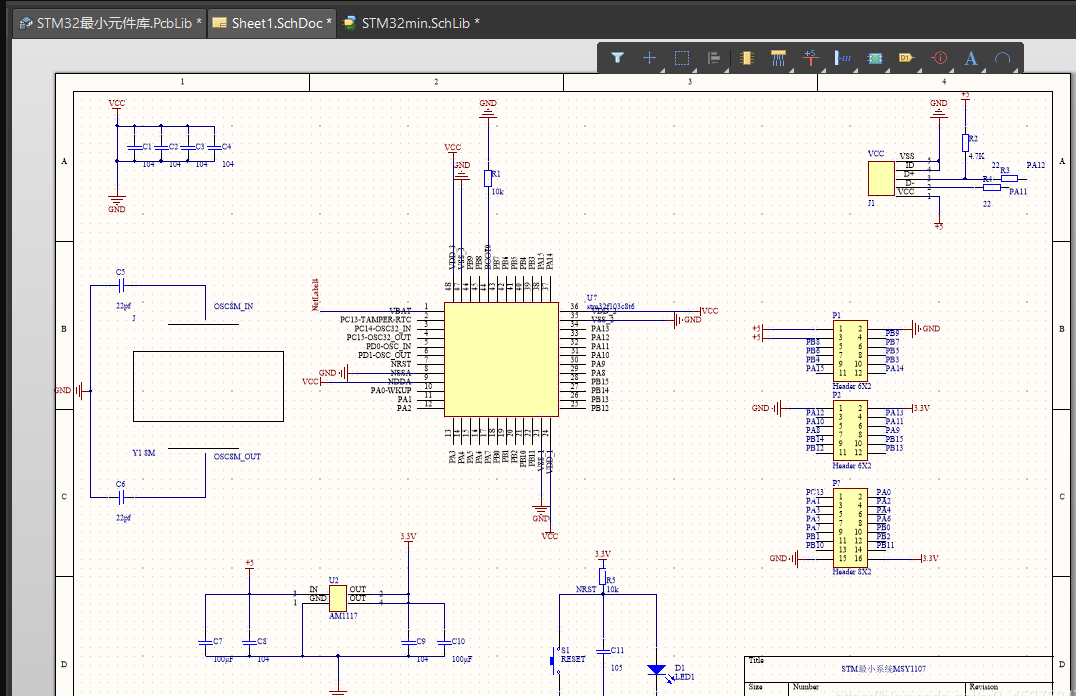Select the move objects cross icon

(649, 58)
